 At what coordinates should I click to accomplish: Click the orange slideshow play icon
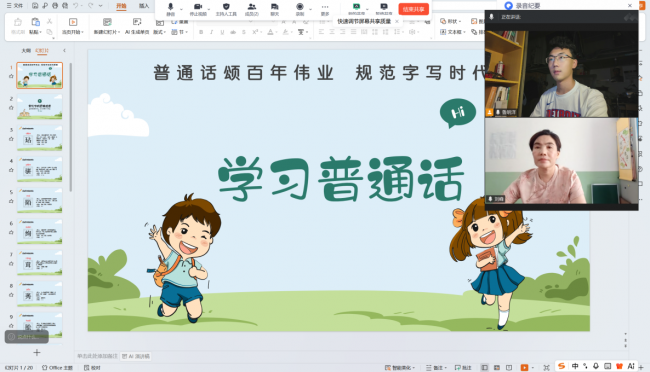coord(524,367)
